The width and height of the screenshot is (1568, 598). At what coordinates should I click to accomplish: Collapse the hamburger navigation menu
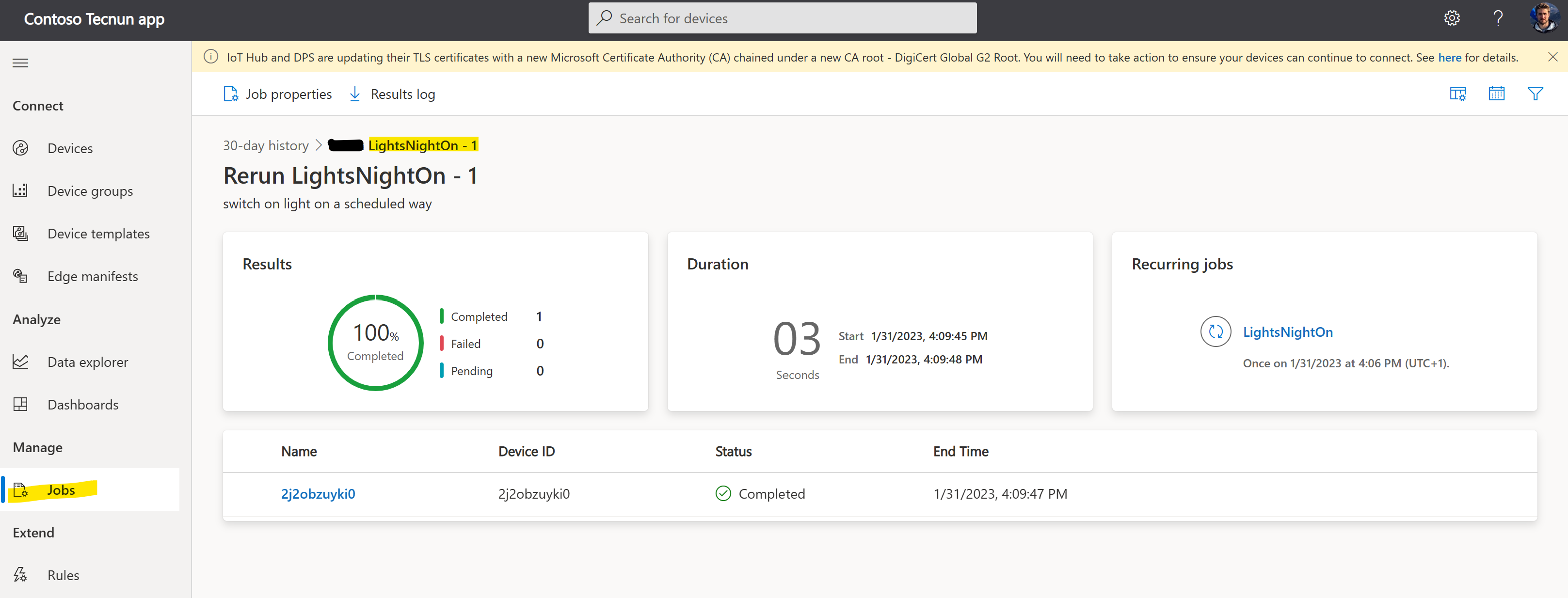point(20,63)
